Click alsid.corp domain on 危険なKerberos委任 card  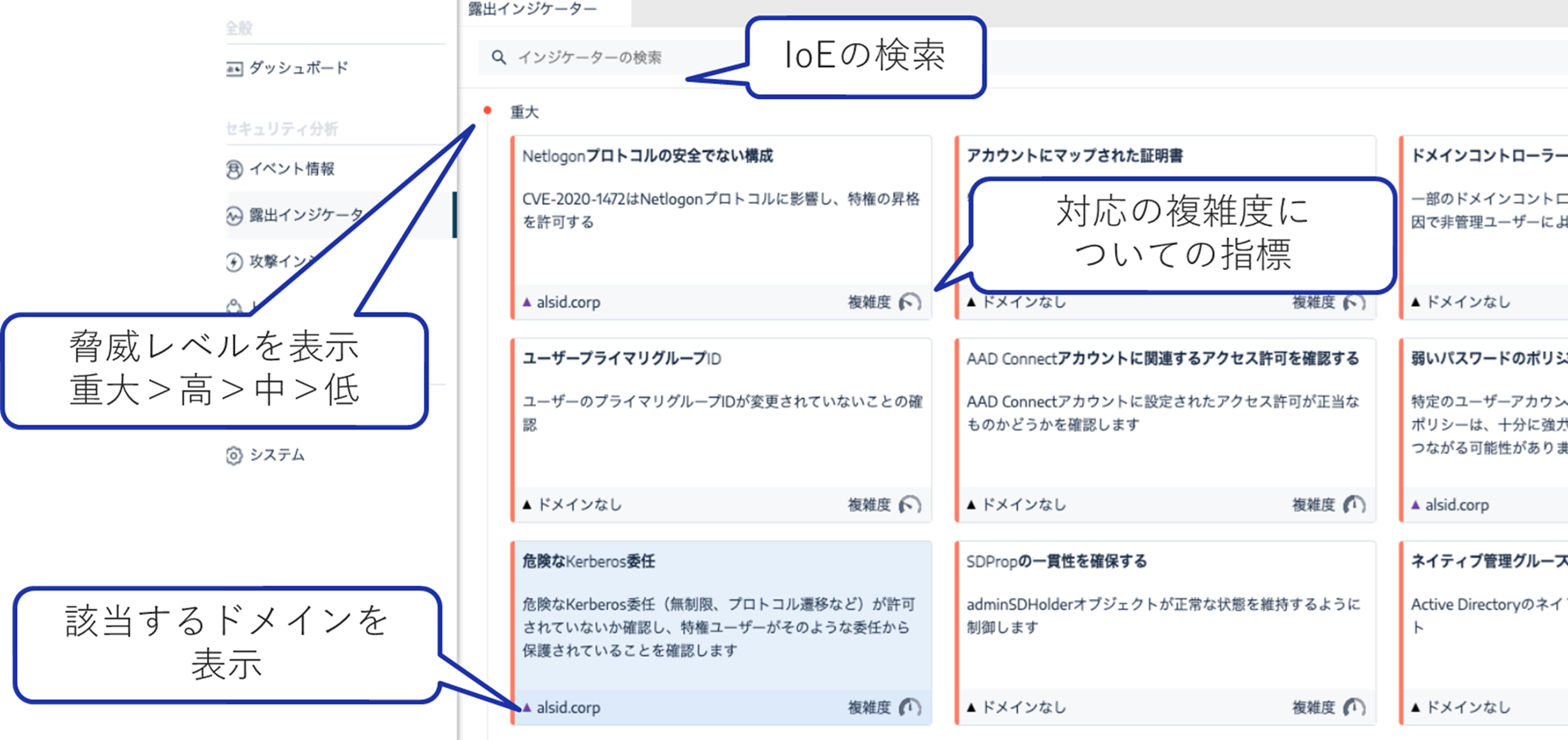[568, 707]
